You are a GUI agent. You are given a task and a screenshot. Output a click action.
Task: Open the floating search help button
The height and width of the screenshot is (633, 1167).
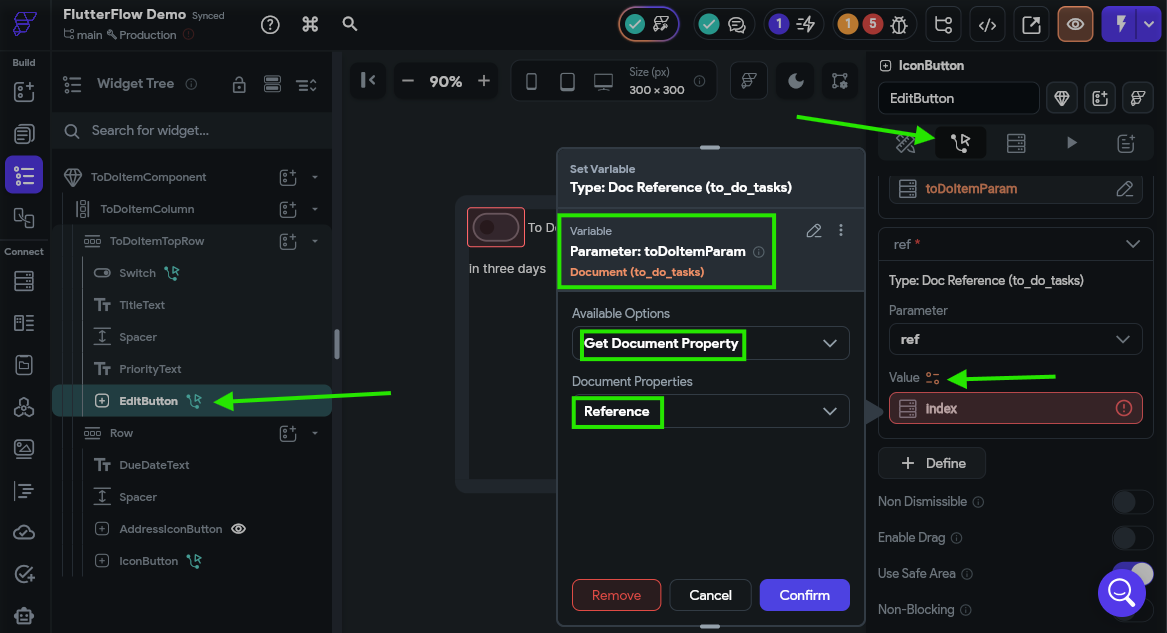pyautogui.click(x=1121, y=593)
